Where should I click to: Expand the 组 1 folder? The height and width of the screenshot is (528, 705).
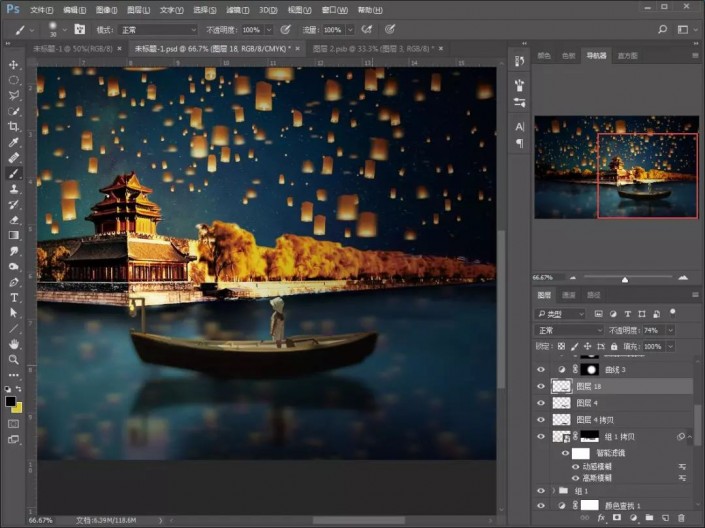click(x=553, y=491)
